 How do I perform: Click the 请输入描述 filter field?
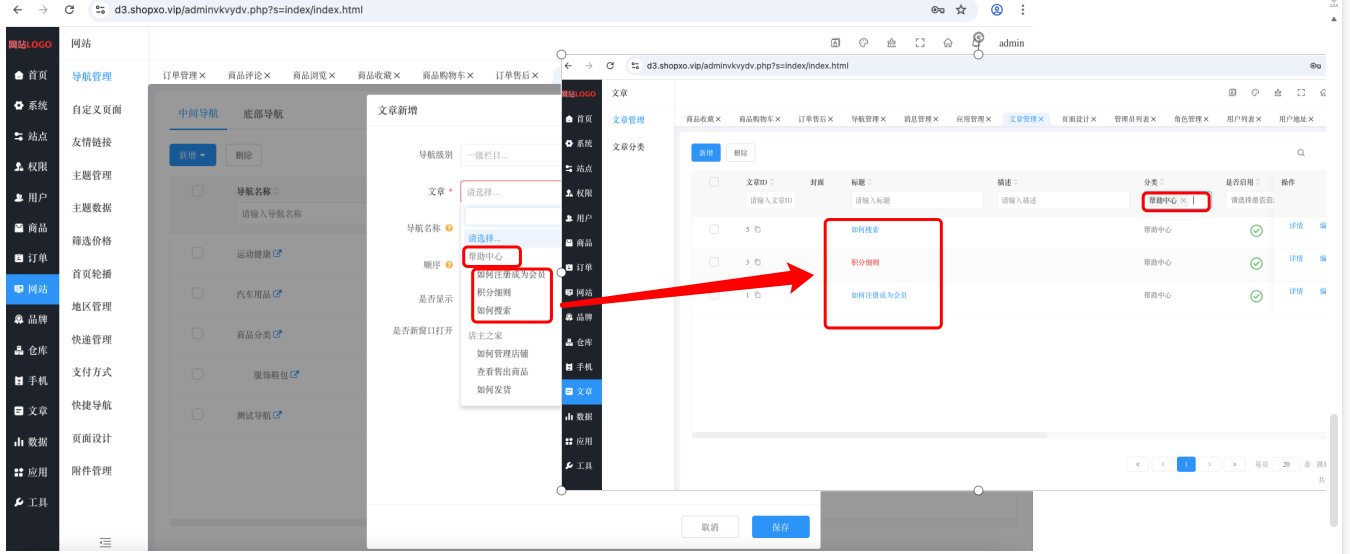pyautogui.click(x=1064, y=200)
